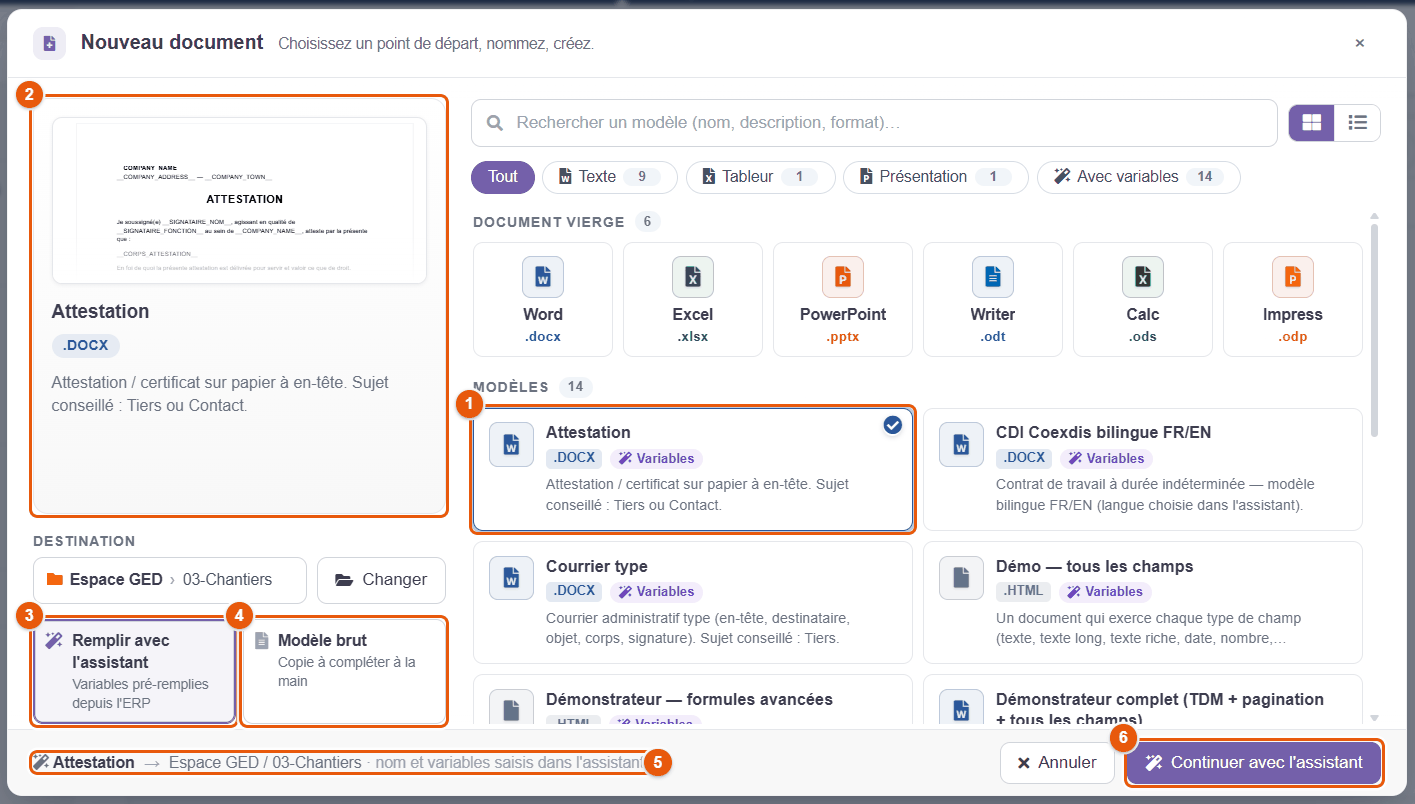Open the Espace GED breadcrumb path
The image size is (1415, 804).
170,580
